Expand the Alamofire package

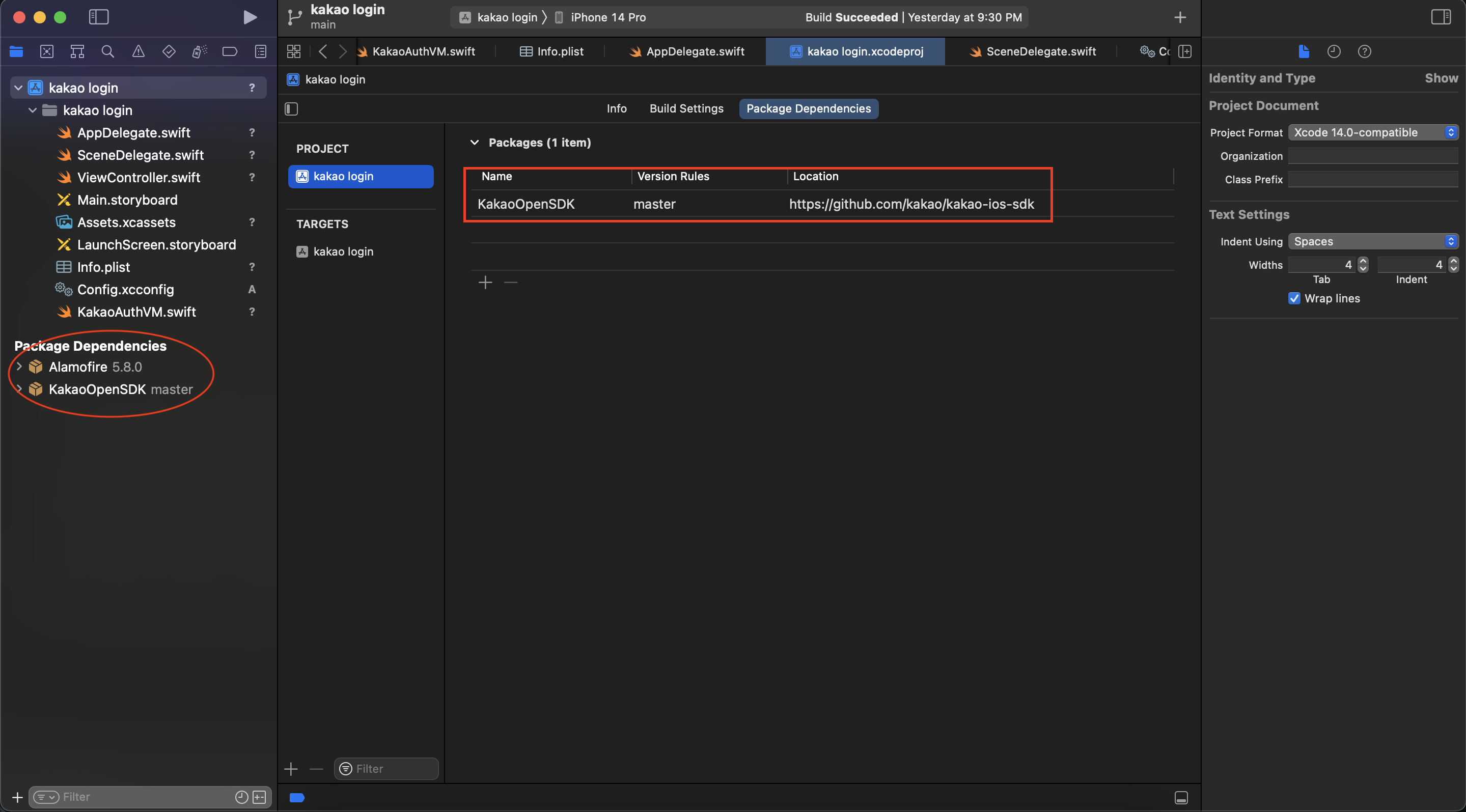tap(19, 367)
